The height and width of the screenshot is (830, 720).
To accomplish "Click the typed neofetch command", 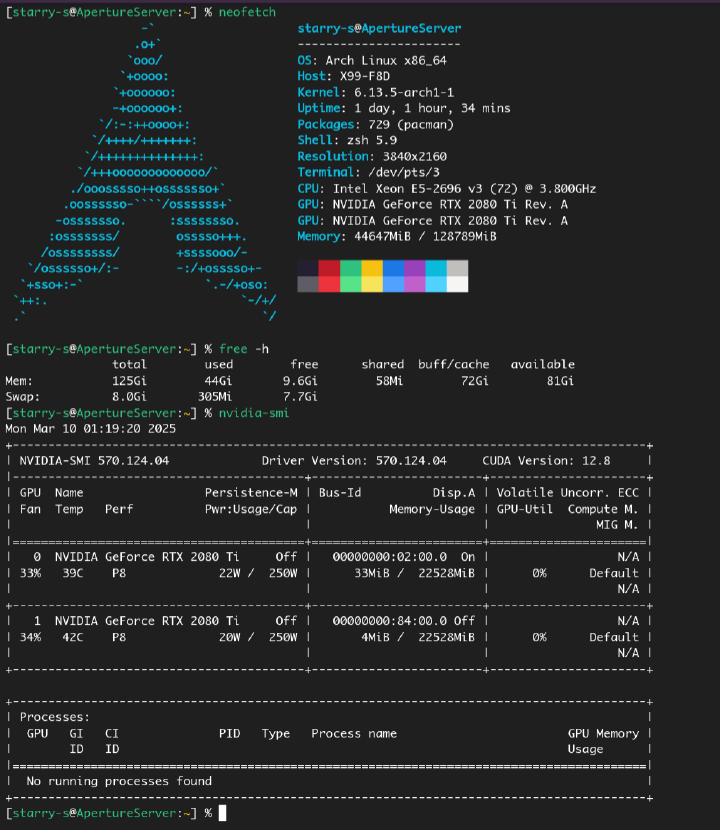I will (247, 12).
